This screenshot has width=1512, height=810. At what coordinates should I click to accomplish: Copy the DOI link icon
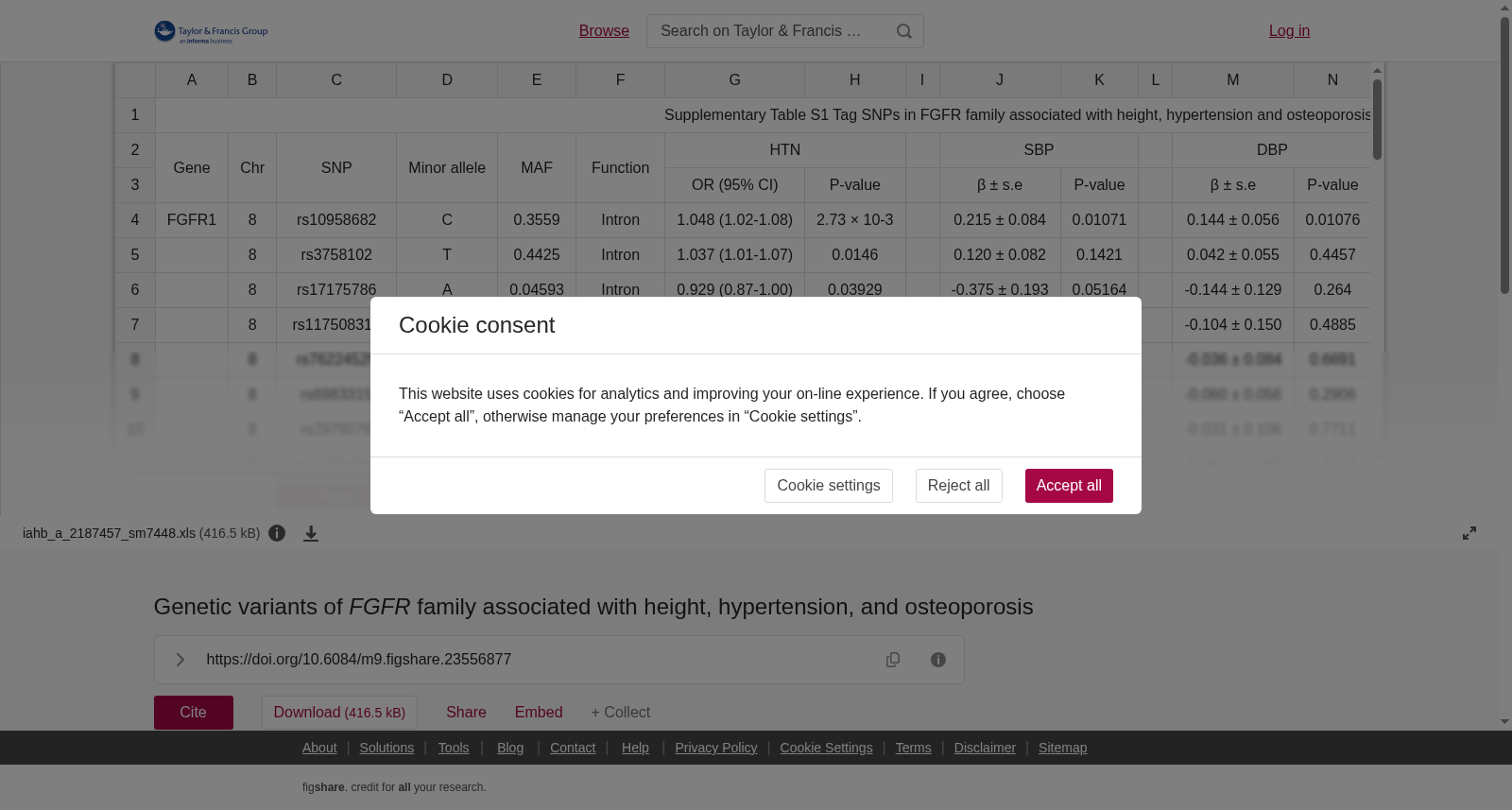click(893, 660)
